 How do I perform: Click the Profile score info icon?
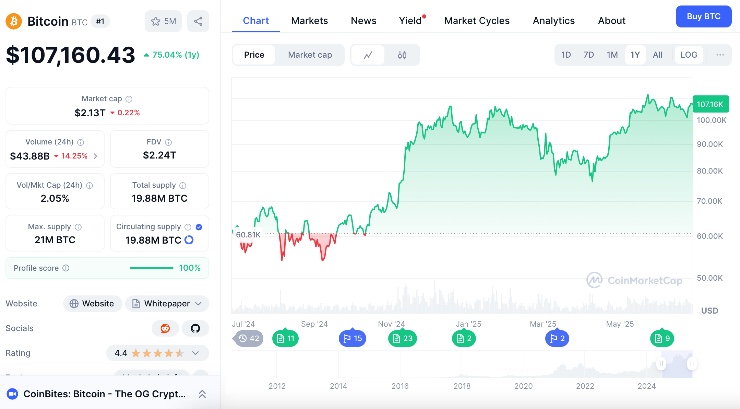click(x=66, y=268)
